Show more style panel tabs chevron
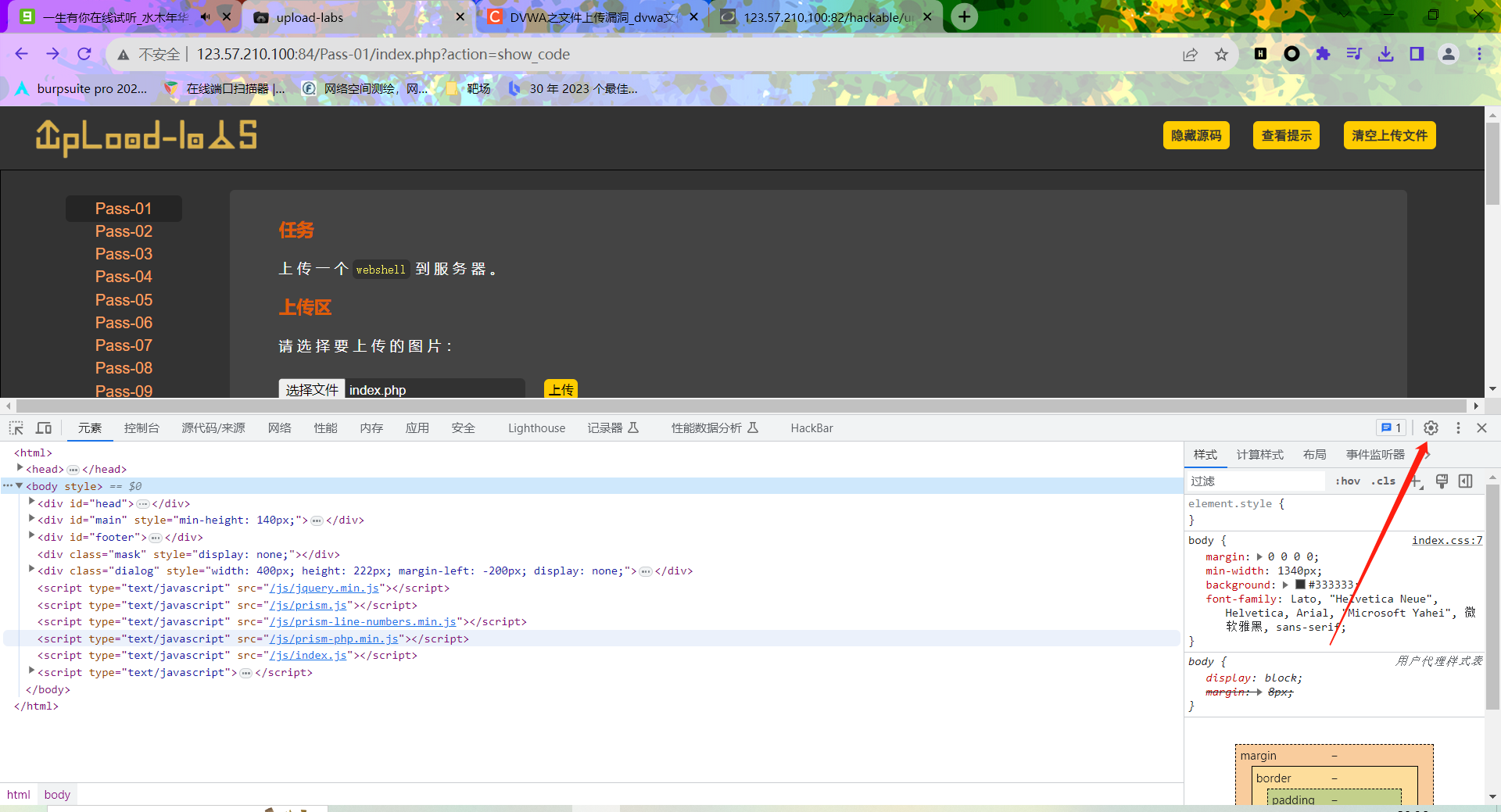This screenshot has height=812, width=1501. (x=1428, y=454)
